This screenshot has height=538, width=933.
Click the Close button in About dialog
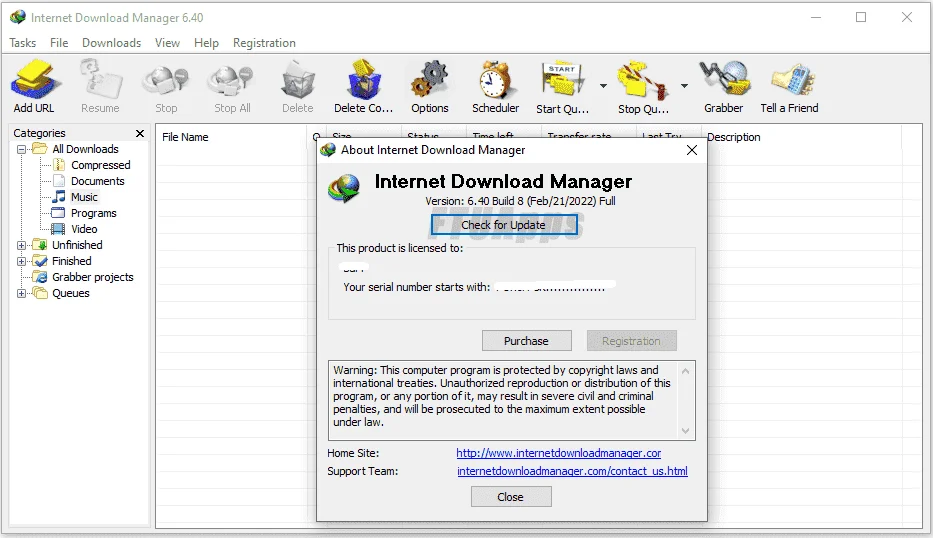[x=511, y=497]
